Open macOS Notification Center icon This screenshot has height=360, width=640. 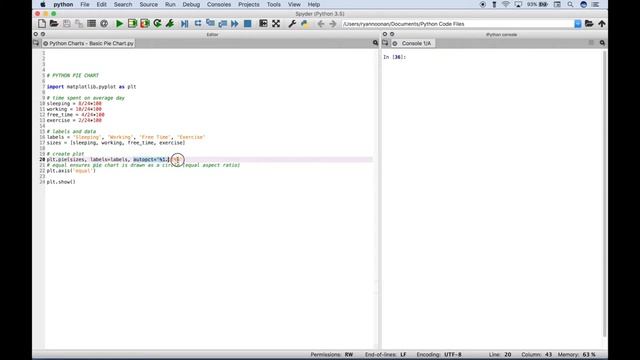click(x=596, y=4)
